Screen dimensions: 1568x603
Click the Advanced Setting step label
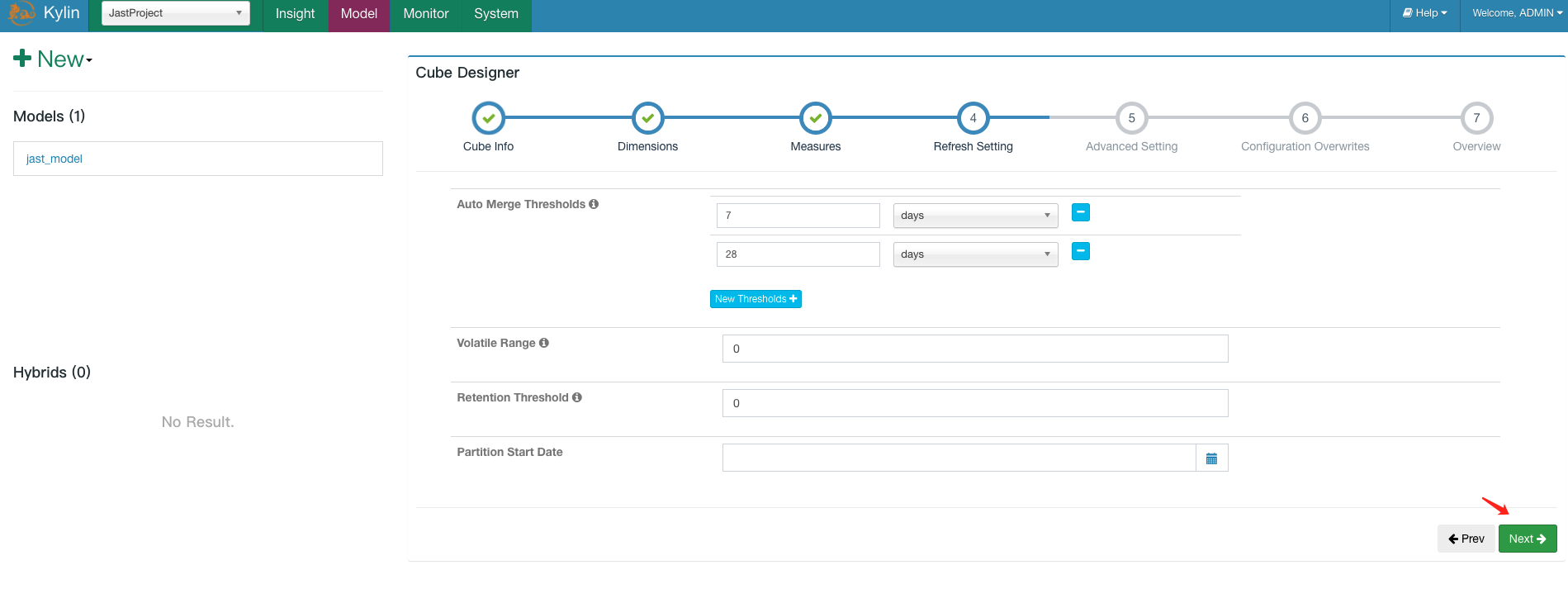[1132, 146]
